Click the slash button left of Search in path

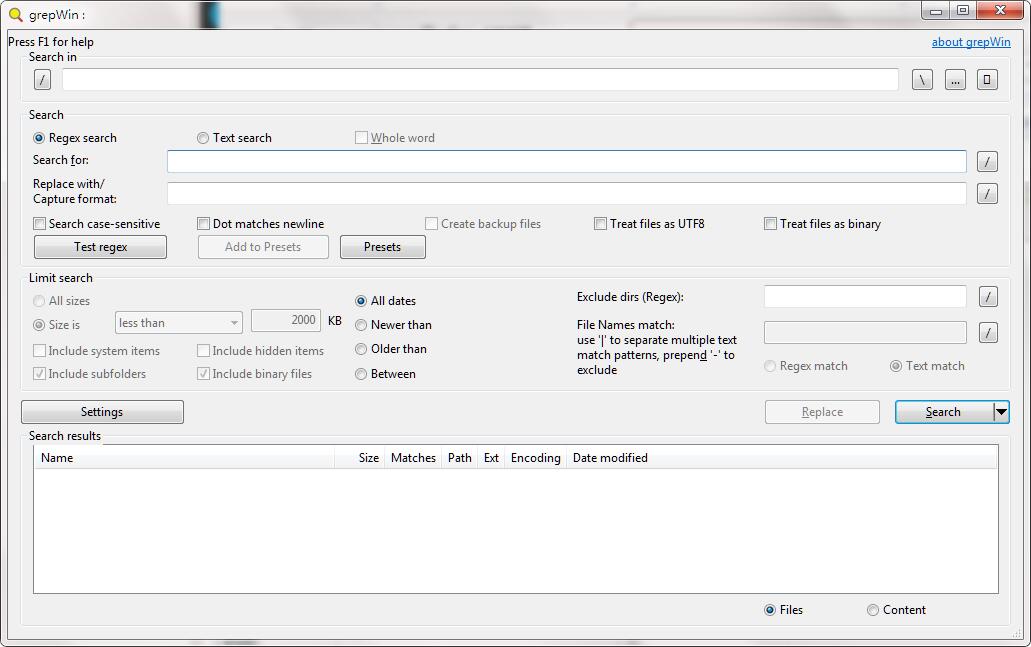(x=42, y=80)
